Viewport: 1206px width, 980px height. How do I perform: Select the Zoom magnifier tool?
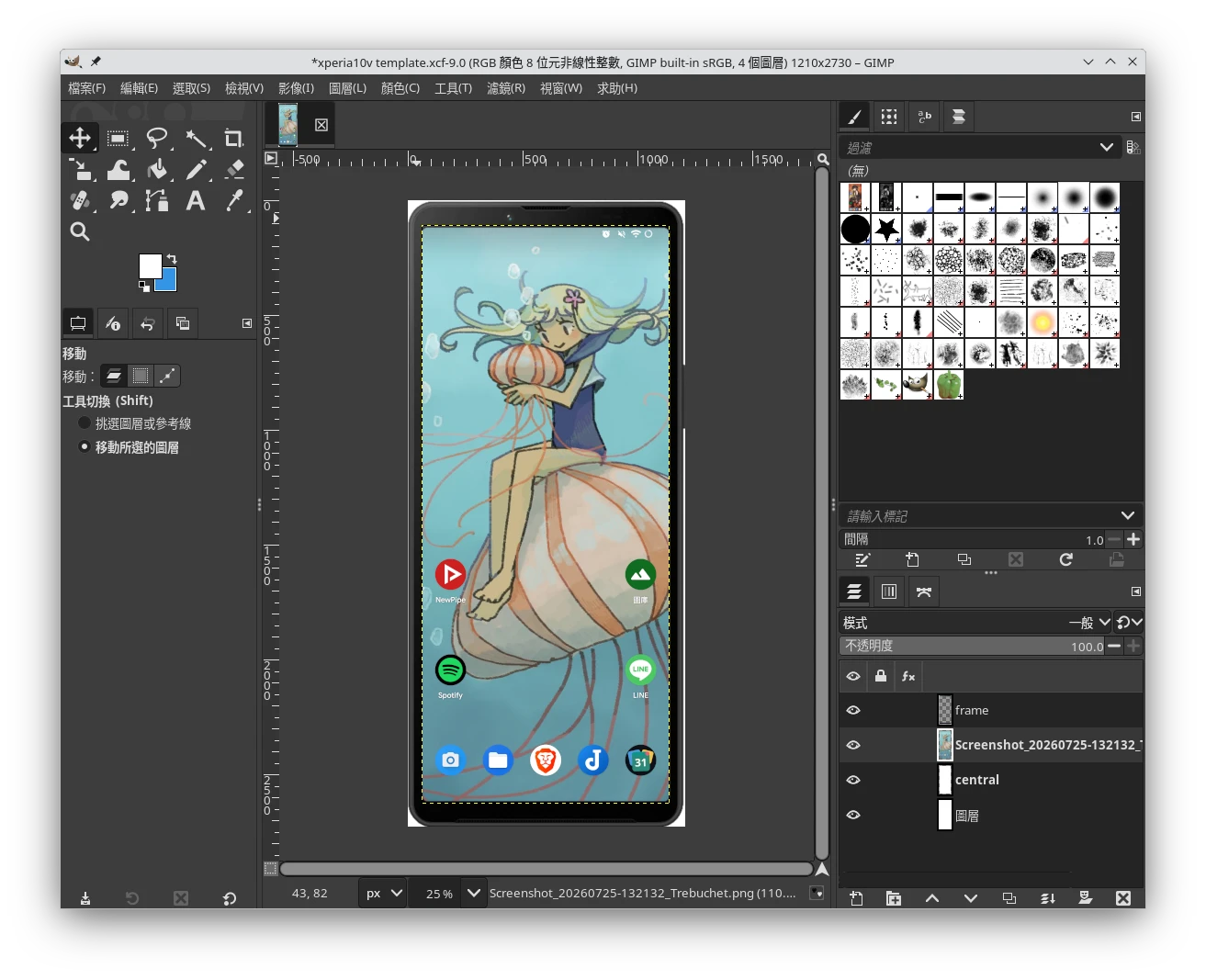[x=80, y=231]
